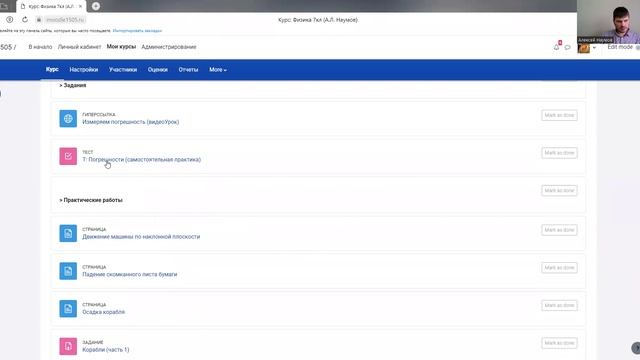Image resolution: width=640 pixels, height=360 pixels.
Task: Open Мои курсы
Action: [121, 47]
